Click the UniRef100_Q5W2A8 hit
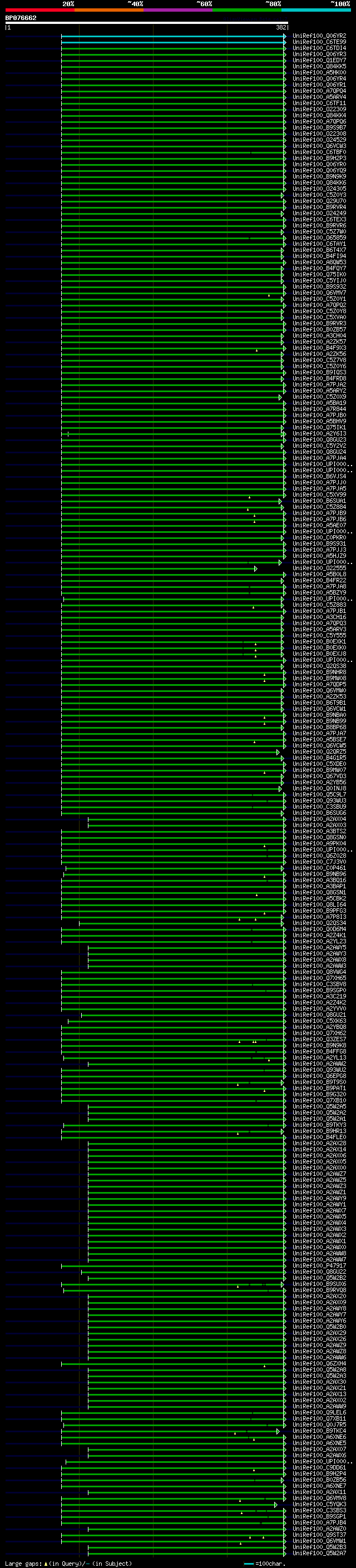 [x=319, y=1370]
